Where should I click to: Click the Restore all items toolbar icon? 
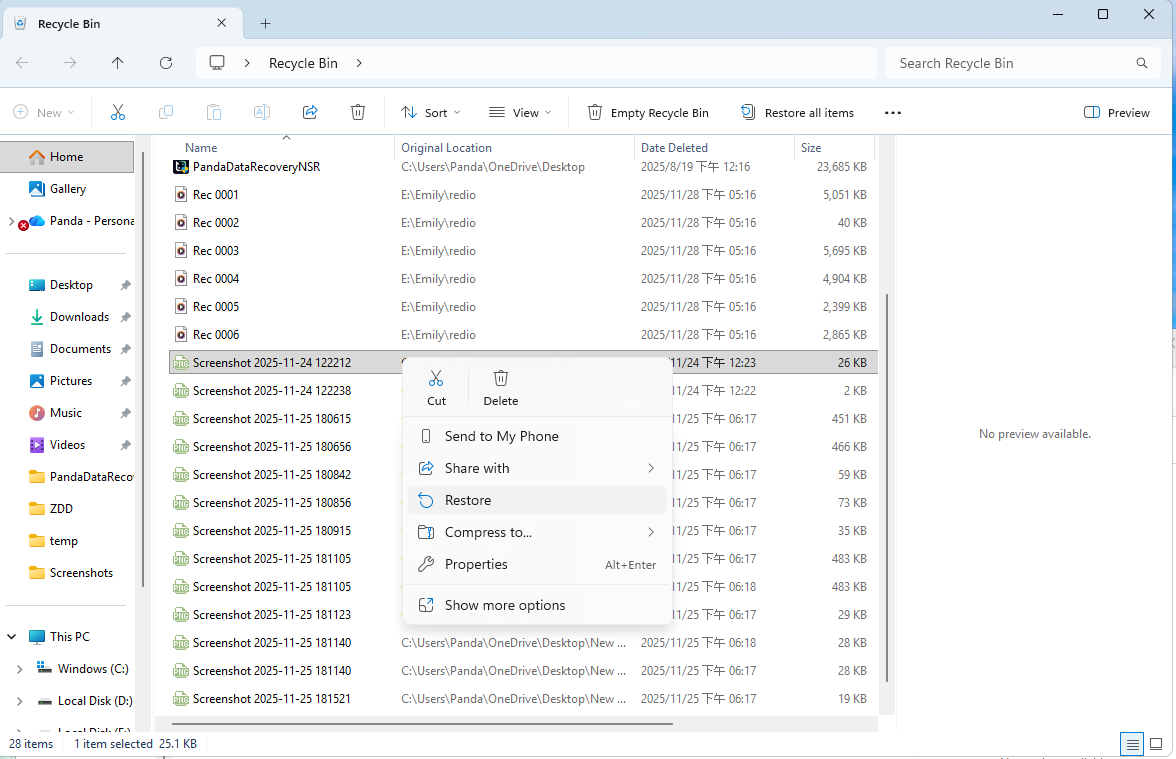797,112
